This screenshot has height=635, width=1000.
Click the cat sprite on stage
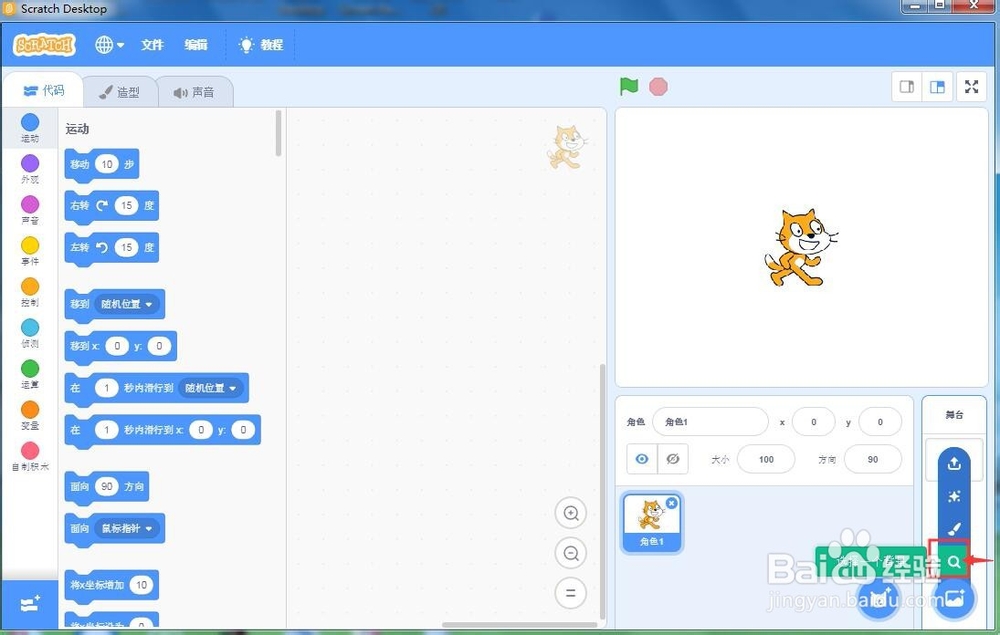(800, 247)
